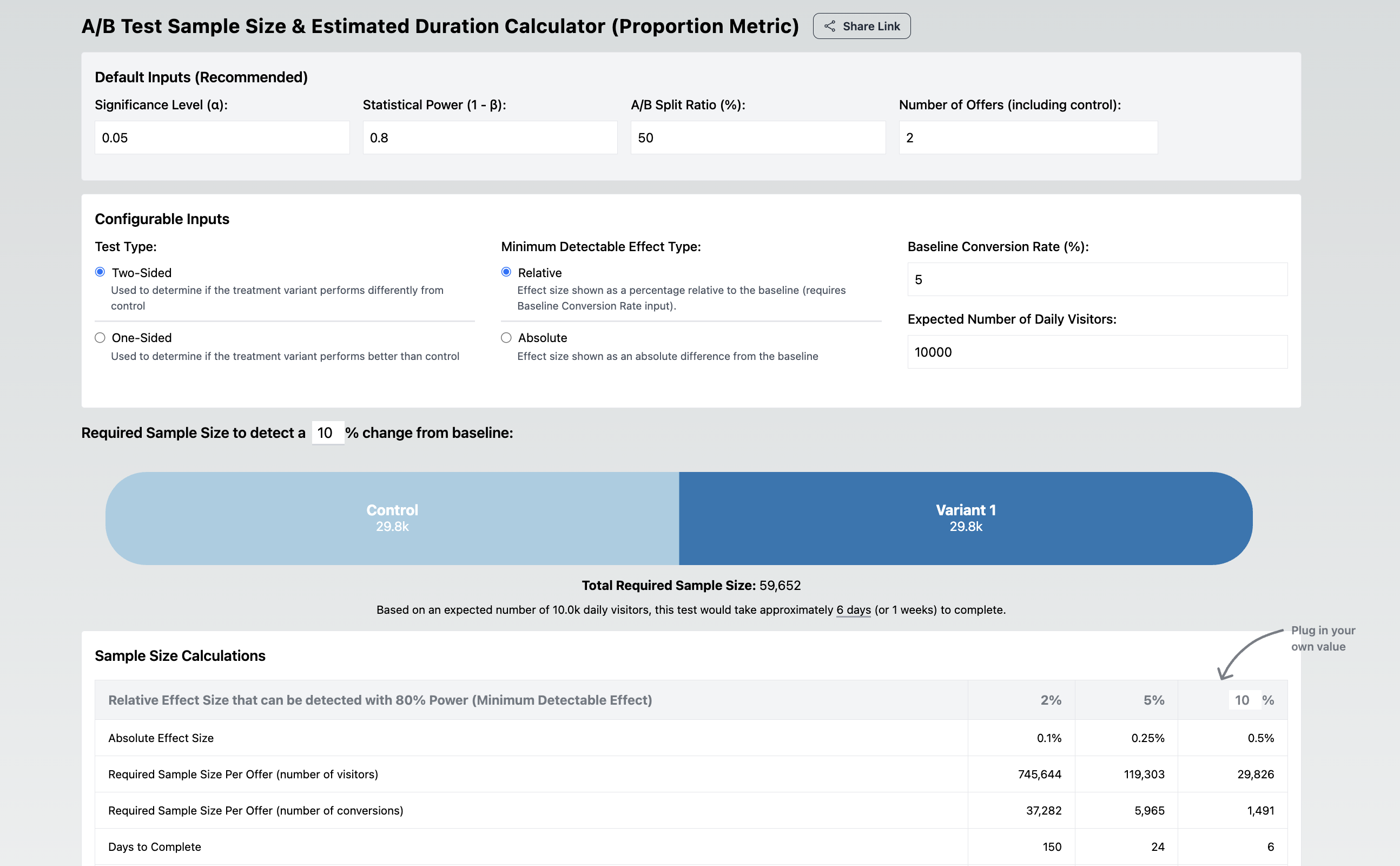The height and width of the screenshot is (866, 1400).
Task: Click the Share Link button
Action: pos(861,26)
